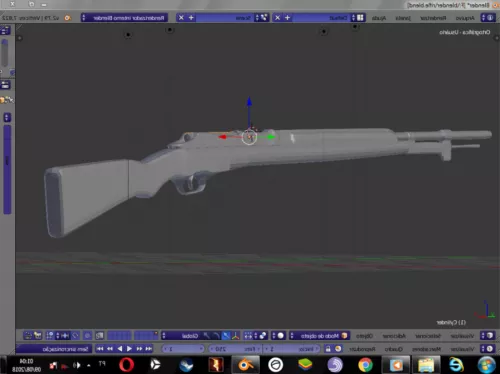The height and width of the screenshot is (374, 500).
Task: Open the Timeline Visualizar menu
Action: click(462, 349)
